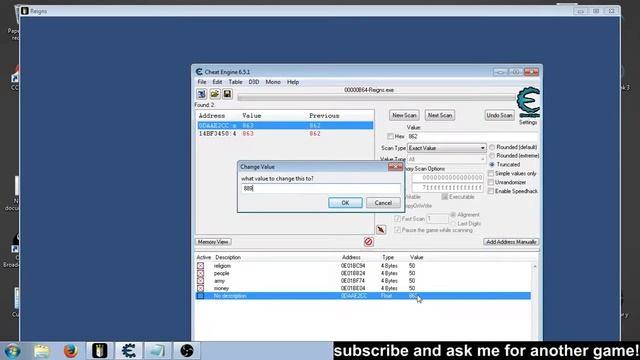Open the Mono menu

coord(273,82)
